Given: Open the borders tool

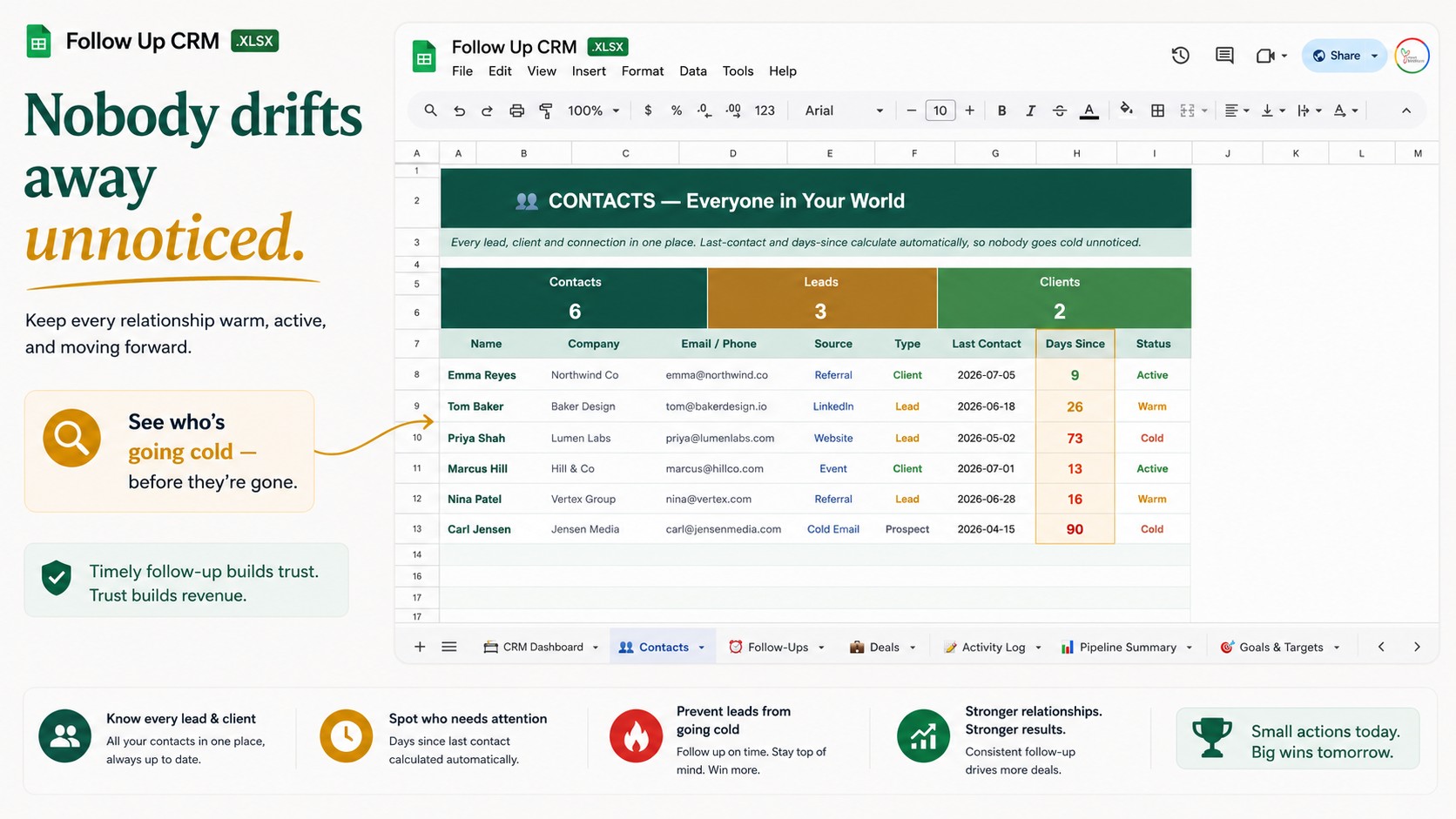Looking at the screenshot, I should (x=1157, y=111).
